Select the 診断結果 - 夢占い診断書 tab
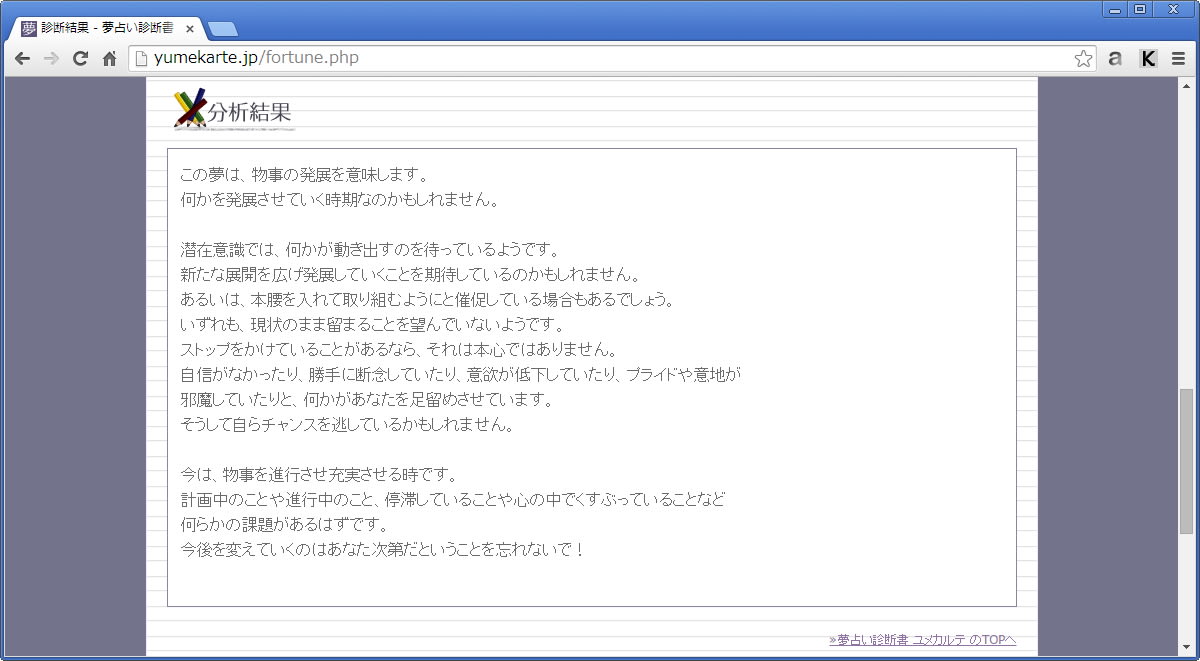Viewport: 1200px width, 661px height. tap(100, 29)
